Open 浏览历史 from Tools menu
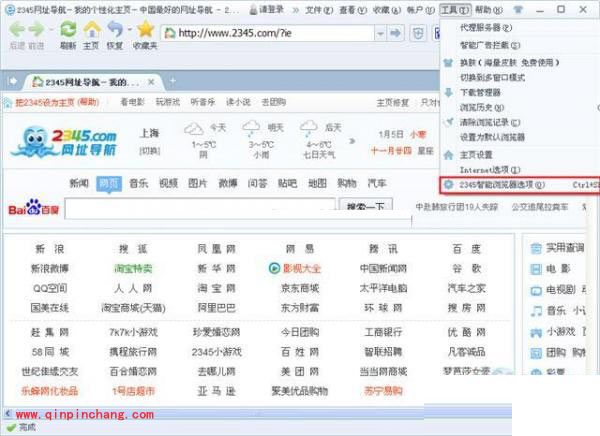This screenshot has width=600, height=436. (482, 108)
